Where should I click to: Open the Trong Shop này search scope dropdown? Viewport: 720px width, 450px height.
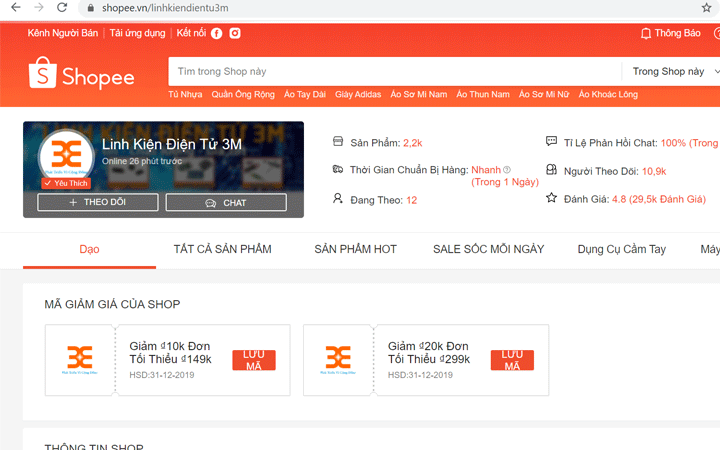point(673,71)
